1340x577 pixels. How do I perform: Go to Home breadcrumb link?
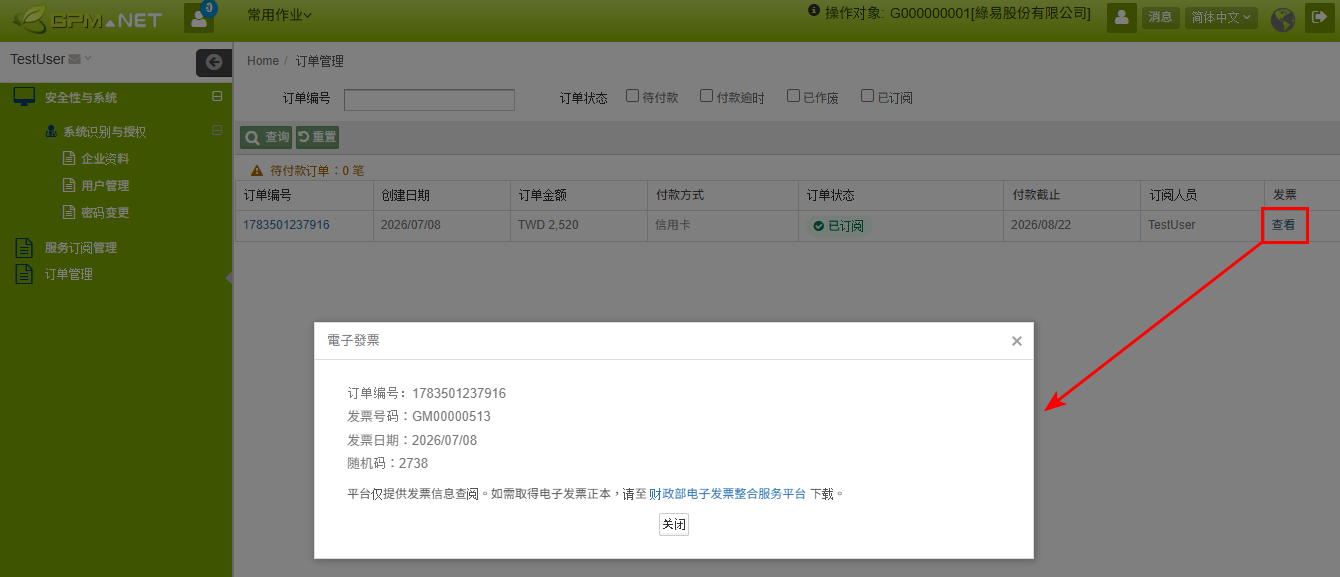click(x=263, y=61)
